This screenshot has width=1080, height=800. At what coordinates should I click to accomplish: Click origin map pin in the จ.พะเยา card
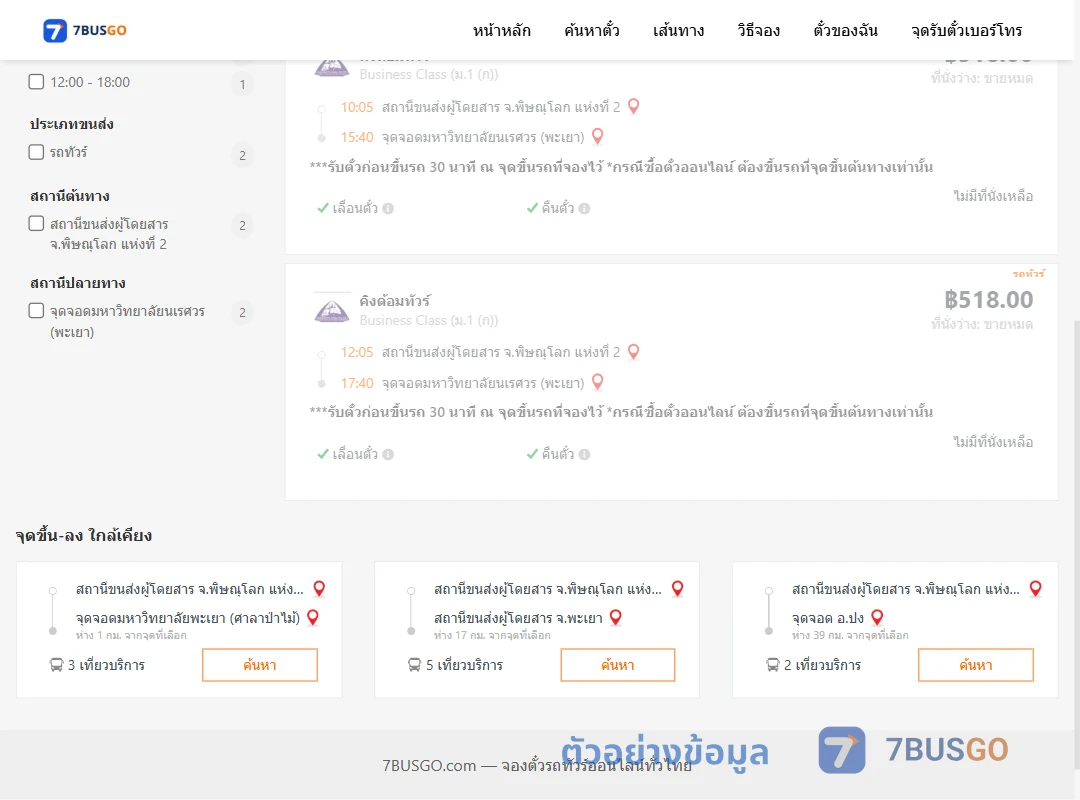(678, 588)
